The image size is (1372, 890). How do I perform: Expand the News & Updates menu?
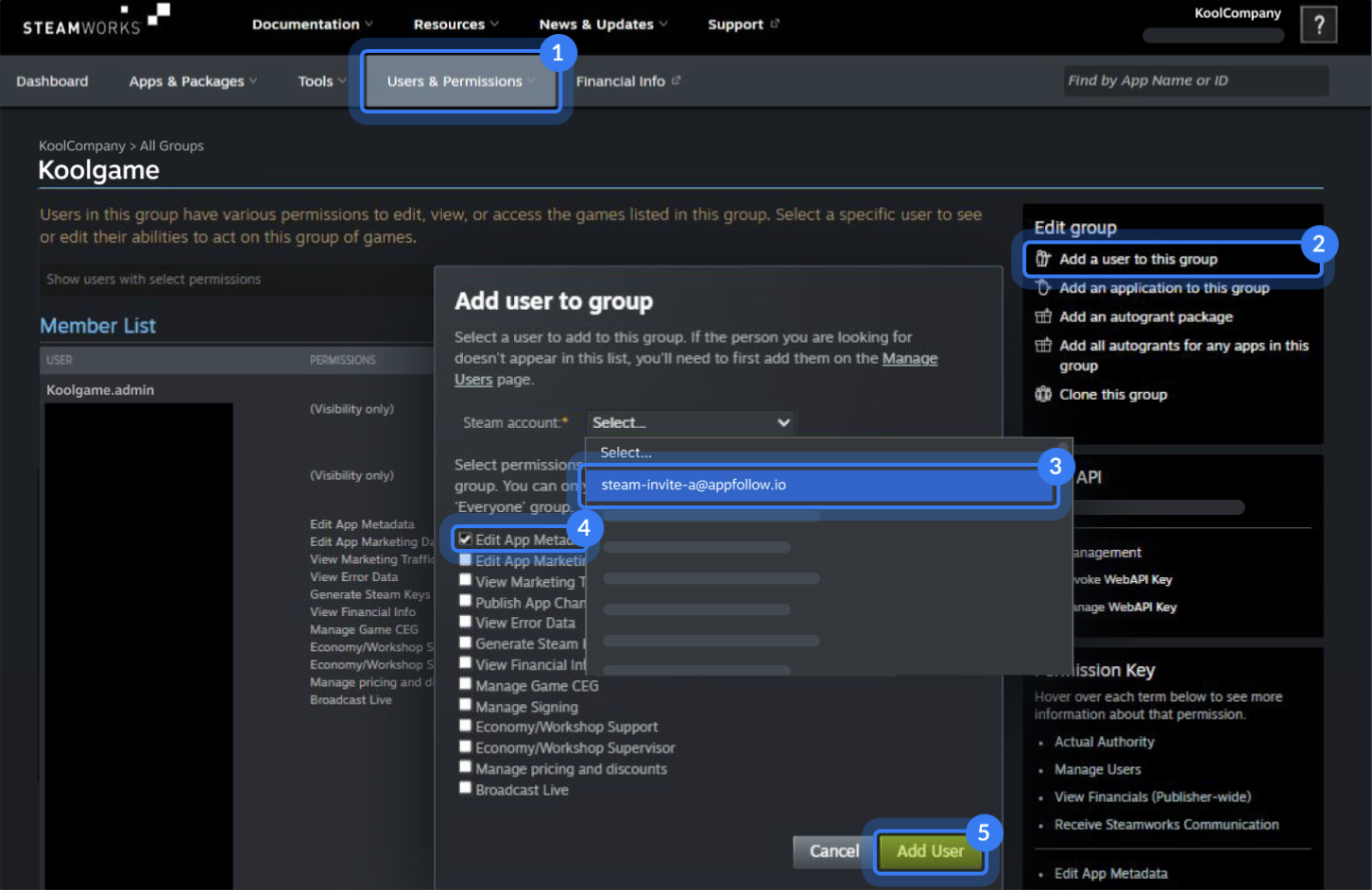coord(603,24)
